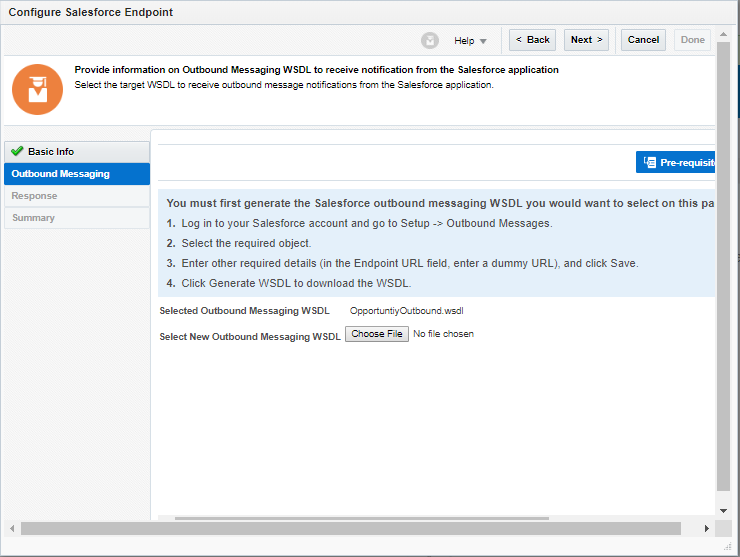Click the orange Salesforce endpoint icon

point(37,89)
